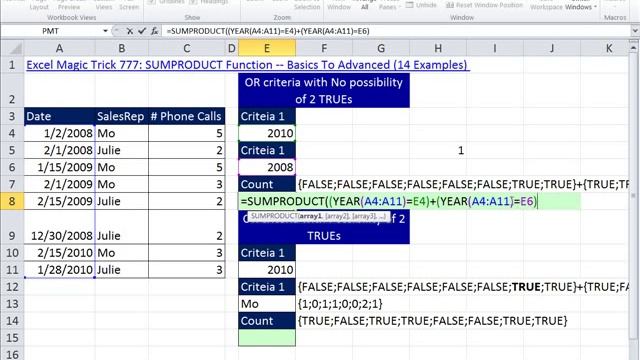This screenshot has height=360, width=640.
Task: Open Insert Function via the fx icon
Action: click(x=154, y=31)
